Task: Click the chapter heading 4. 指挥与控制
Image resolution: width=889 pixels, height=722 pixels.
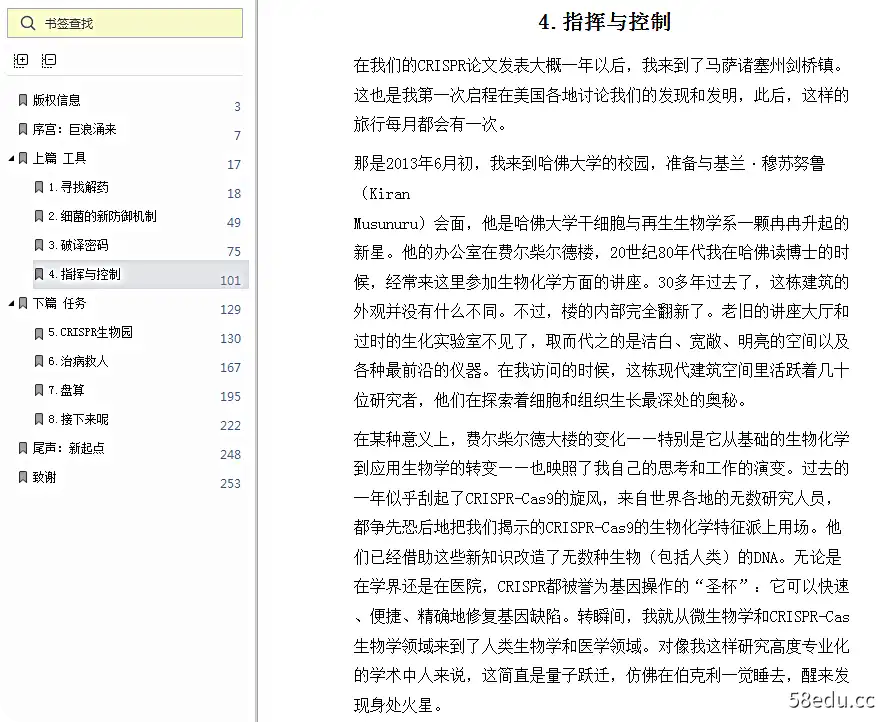Action: coord(604,22)
